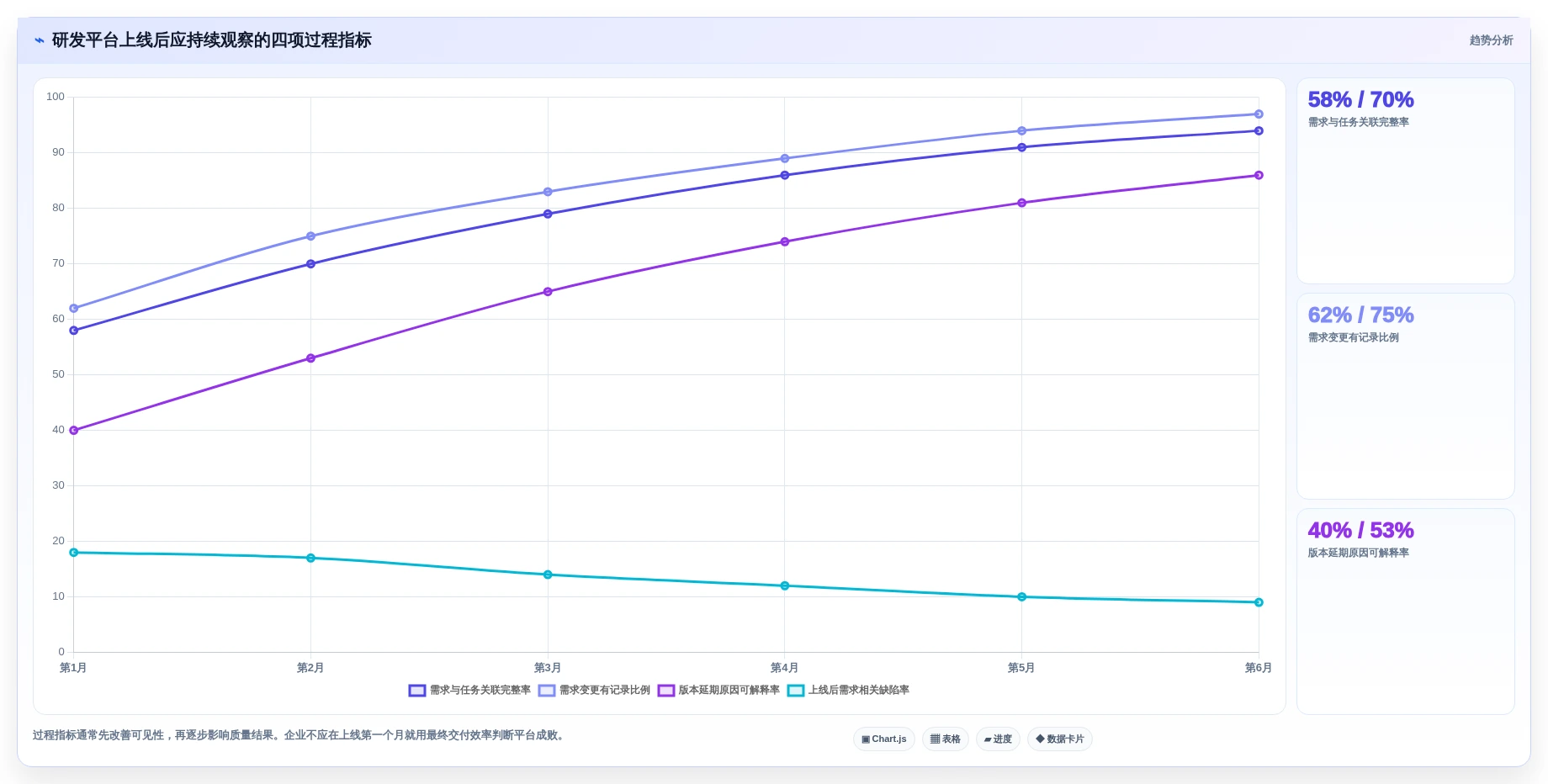Select the Chart.js tag

(884, 739)
